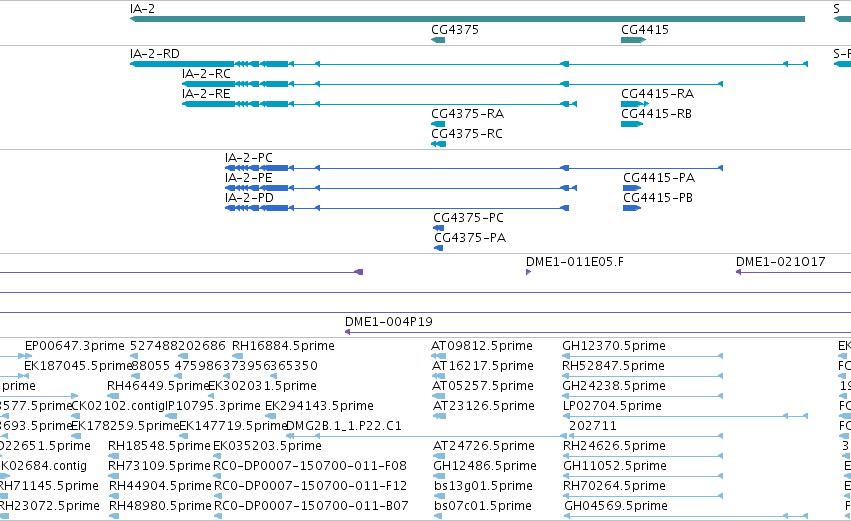851x521 pixels.
Task: Click label RC0-DP0007-150700-011-B07
Action: click(x=311, y=507)
